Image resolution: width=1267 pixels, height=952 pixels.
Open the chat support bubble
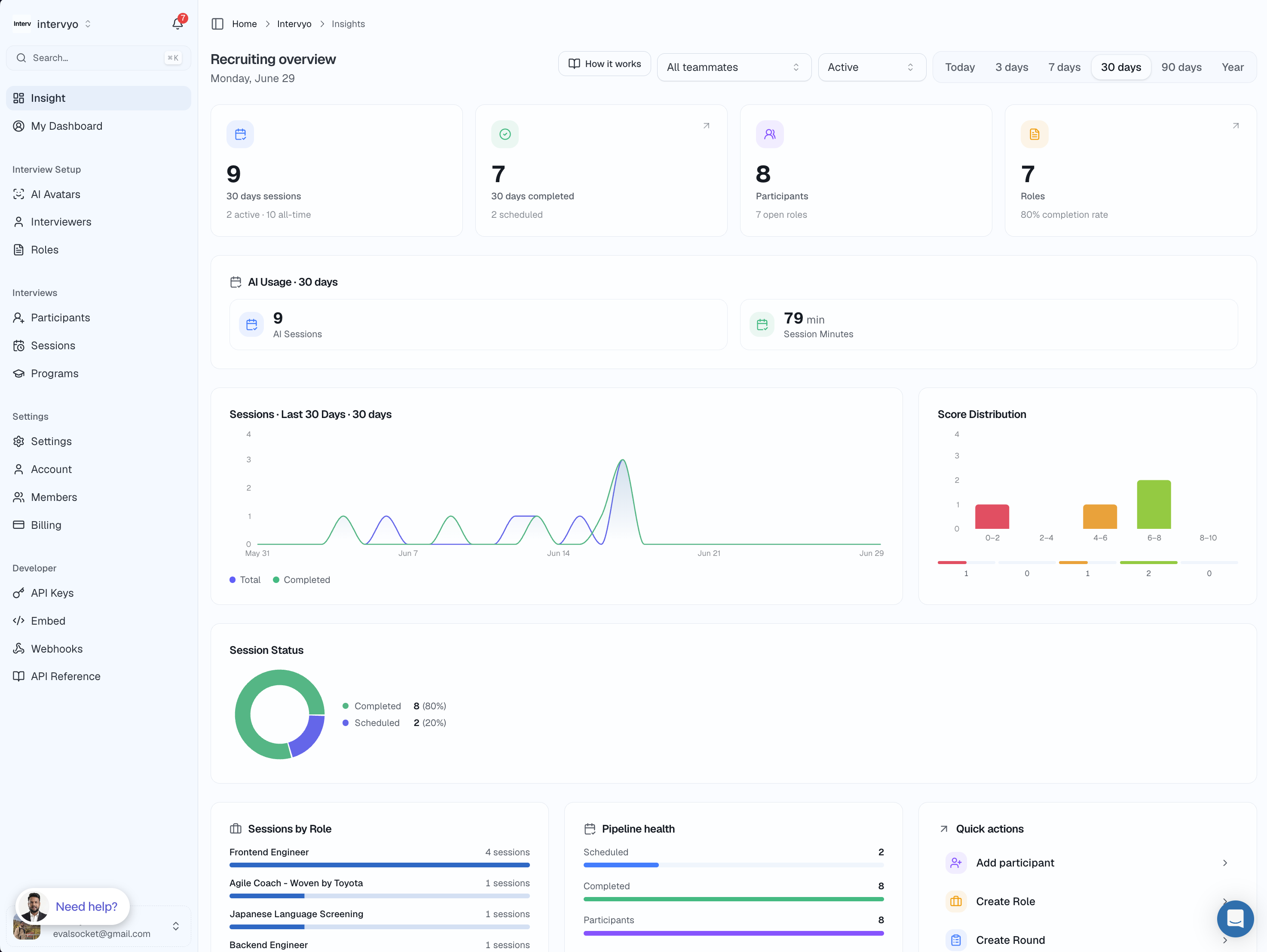tap(1235, 918)
